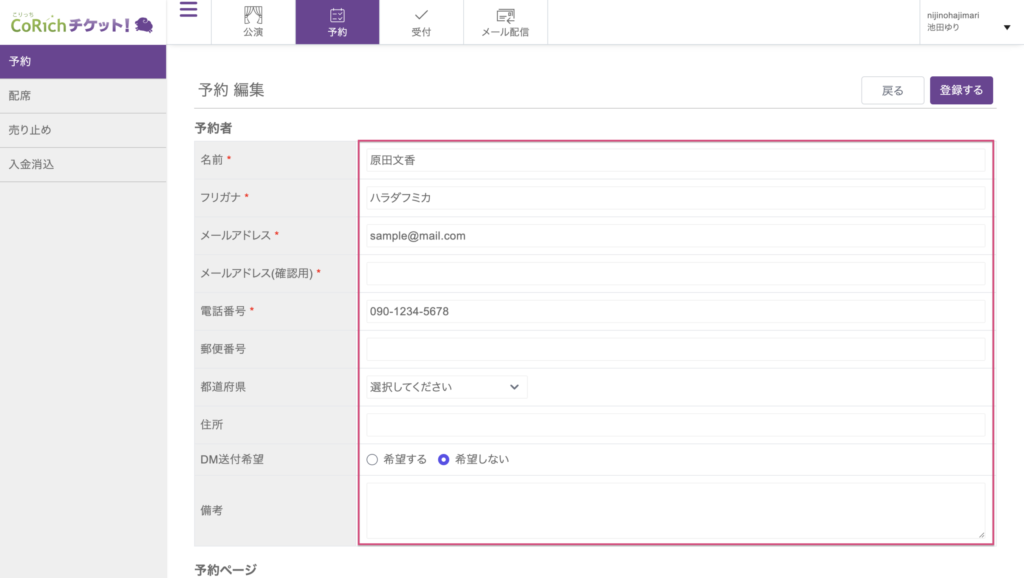Screen dimensions: 1024x578
Task: Click the 郵便番号 postal code field
Action: click(x=675, y=349)
